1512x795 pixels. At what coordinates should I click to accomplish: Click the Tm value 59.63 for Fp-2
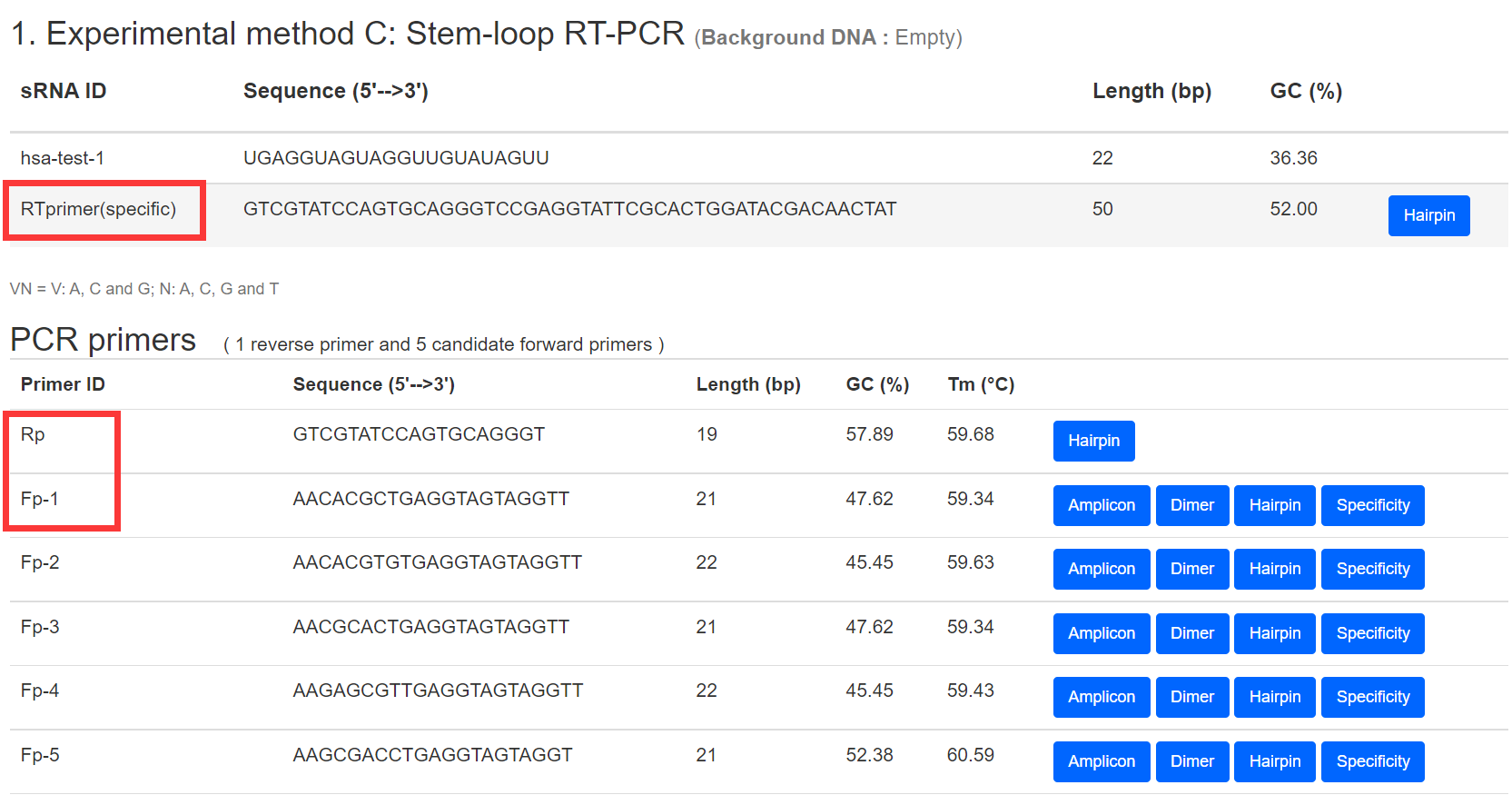pyautogui.click(x=971, y=562)
